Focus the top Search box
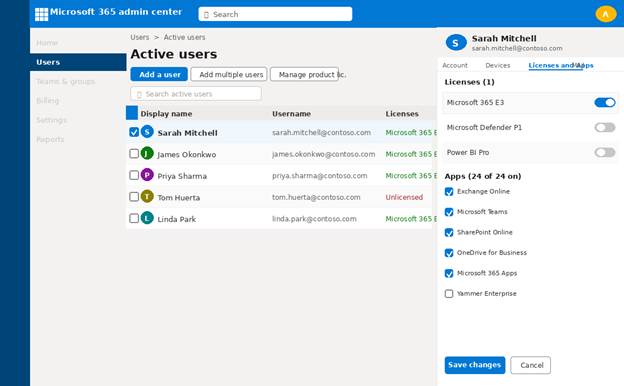Image resolution: width=624 pixels, height=386 pixels. click(275, 14)
